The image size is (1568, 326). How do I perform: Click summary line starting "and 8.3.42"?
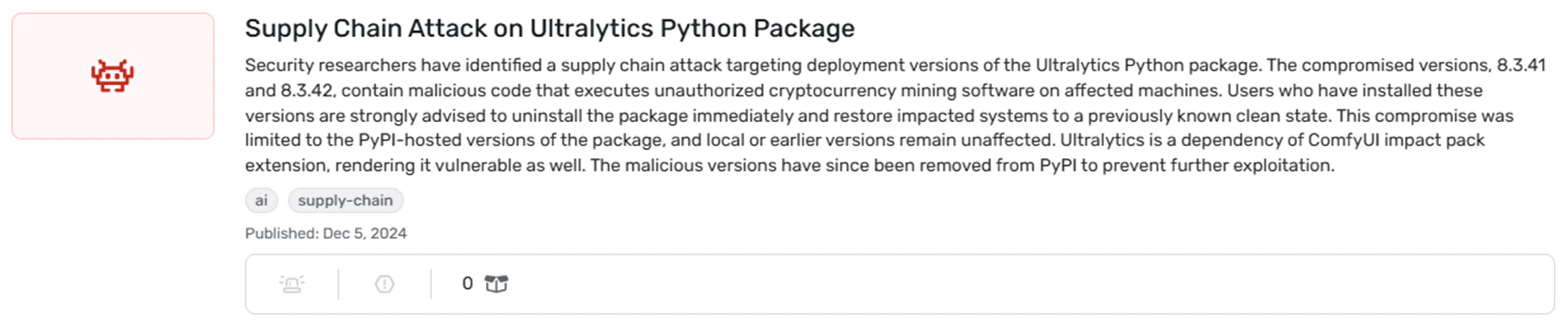pos(864,90)
